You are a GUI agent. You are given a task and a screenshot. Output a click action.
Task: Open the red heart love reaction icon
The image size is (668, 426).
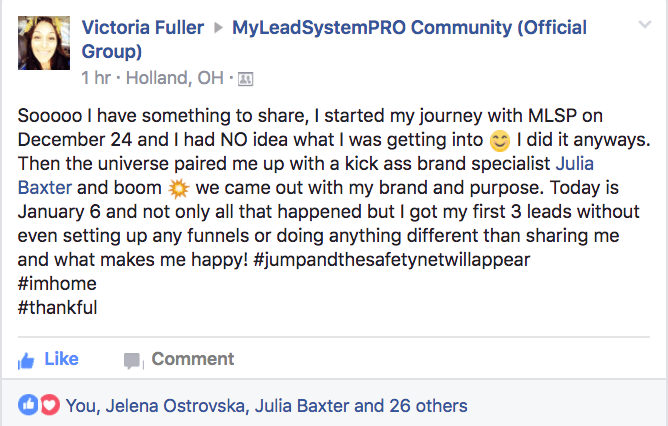point(50,405)
